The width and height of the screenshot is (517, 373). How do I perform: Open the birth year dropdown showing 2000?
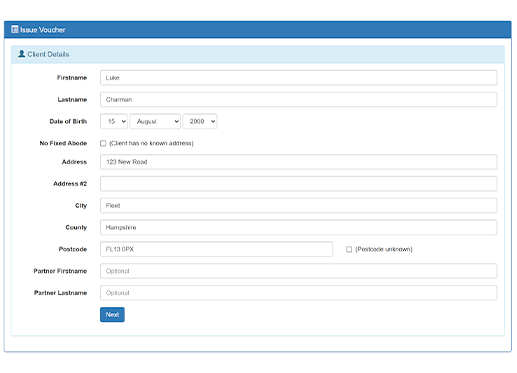point(200,121)
